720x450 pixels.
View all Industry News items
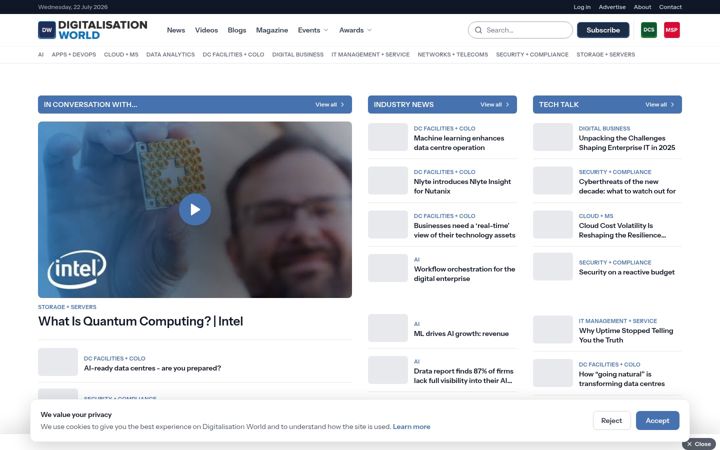(x=495, y=105)
